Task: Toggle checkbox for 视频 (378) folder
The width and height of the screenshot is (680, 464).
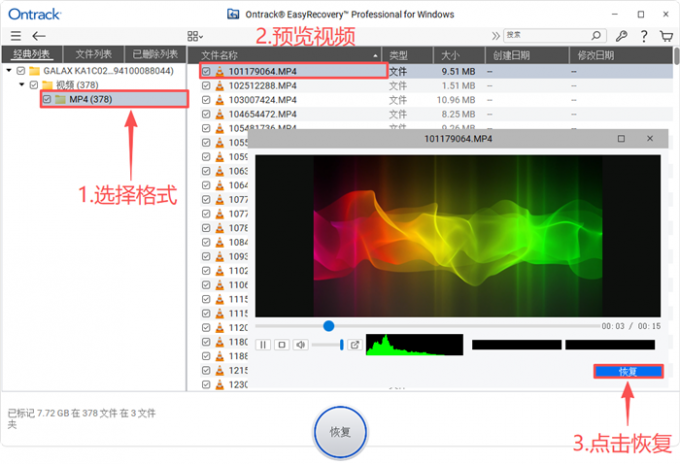Action: [34, 85]
